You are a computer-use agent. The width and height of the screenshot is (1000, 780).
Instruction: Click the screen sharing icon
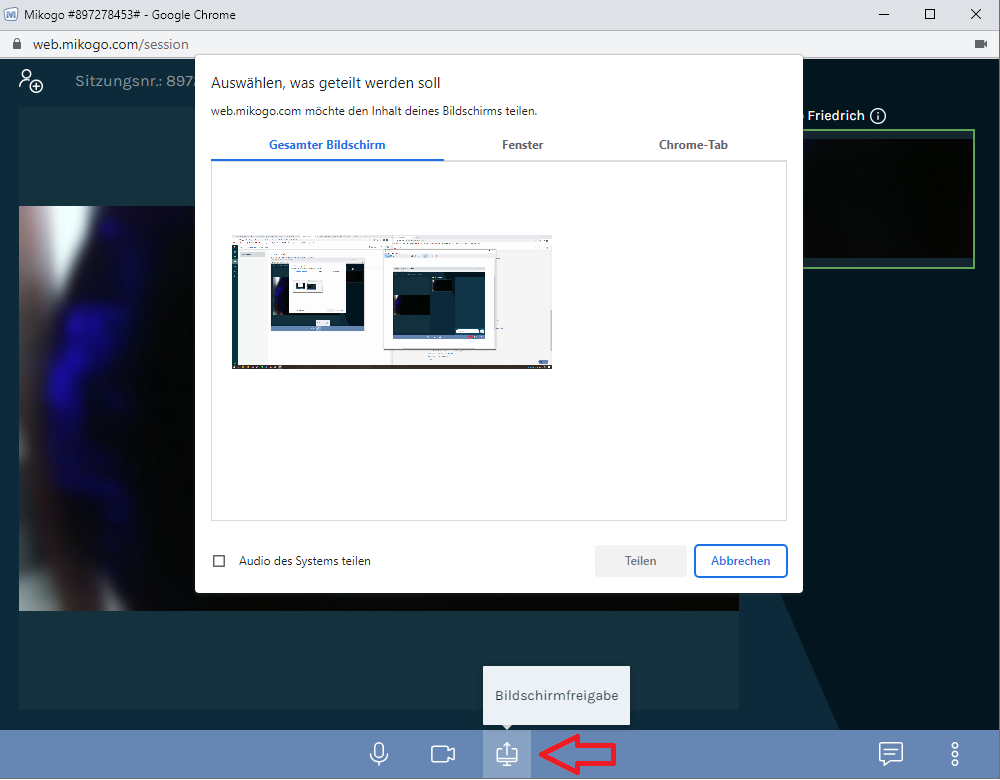(x=507, y=753)
